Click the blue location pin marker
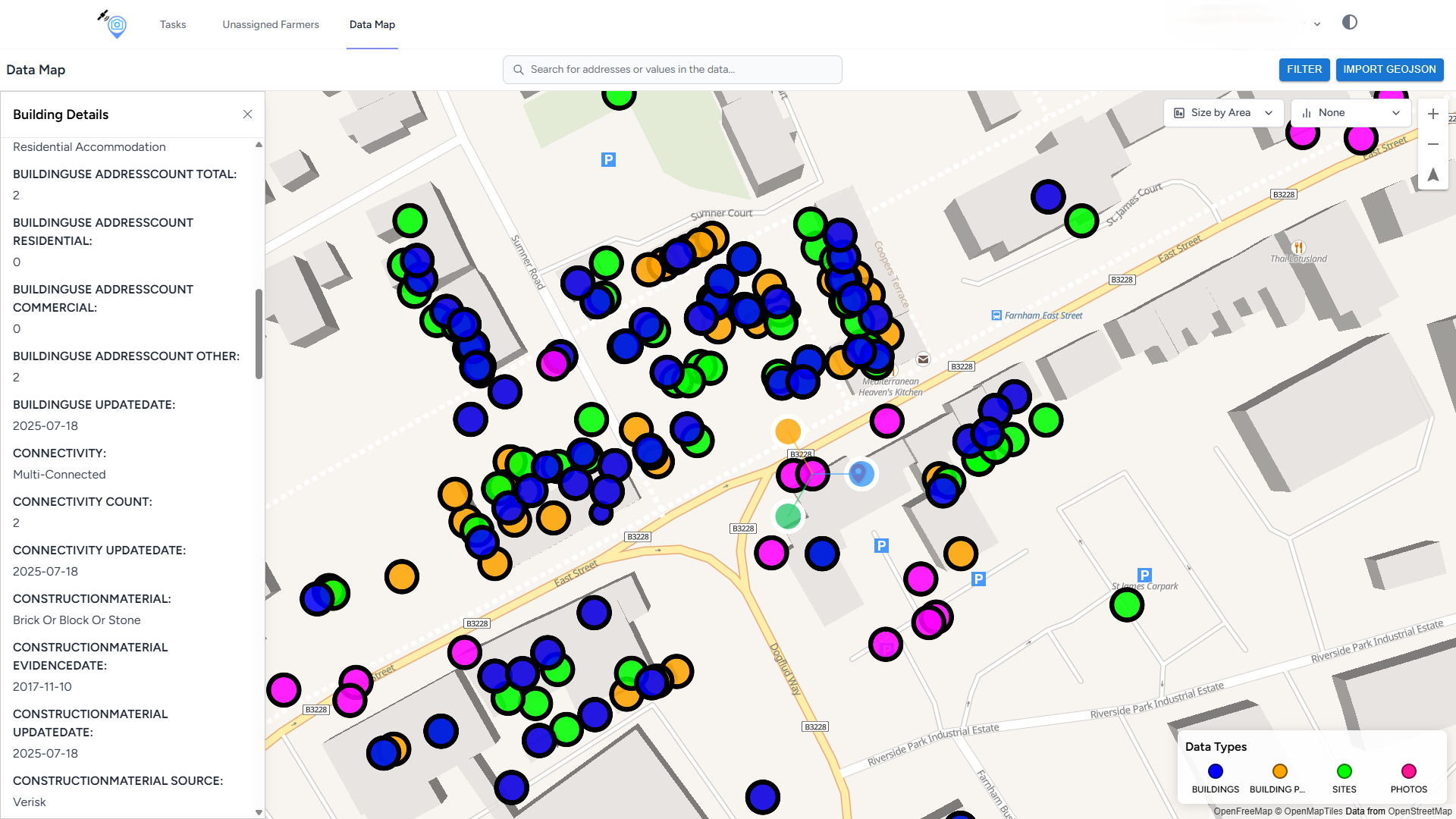The height and width of the screenshot is (819, 1456). 861,474
